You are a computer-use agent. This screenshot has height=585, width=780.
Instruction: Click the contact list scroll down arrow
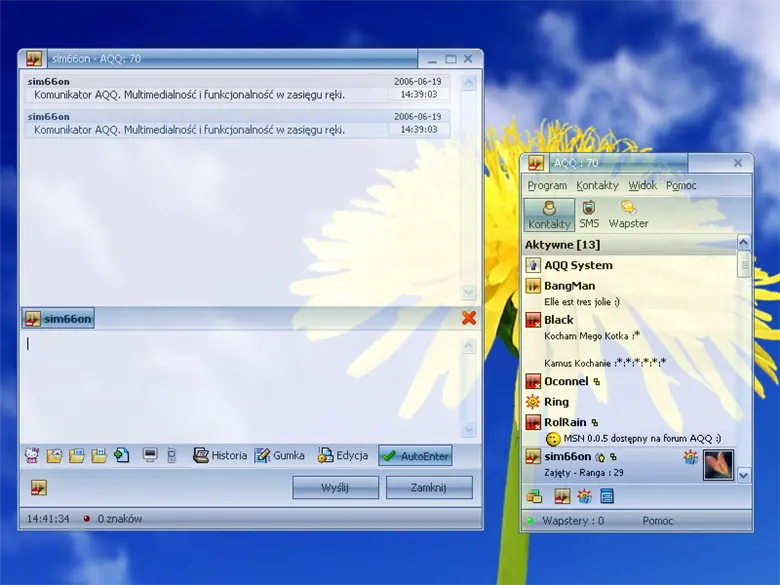click(743, 476)
